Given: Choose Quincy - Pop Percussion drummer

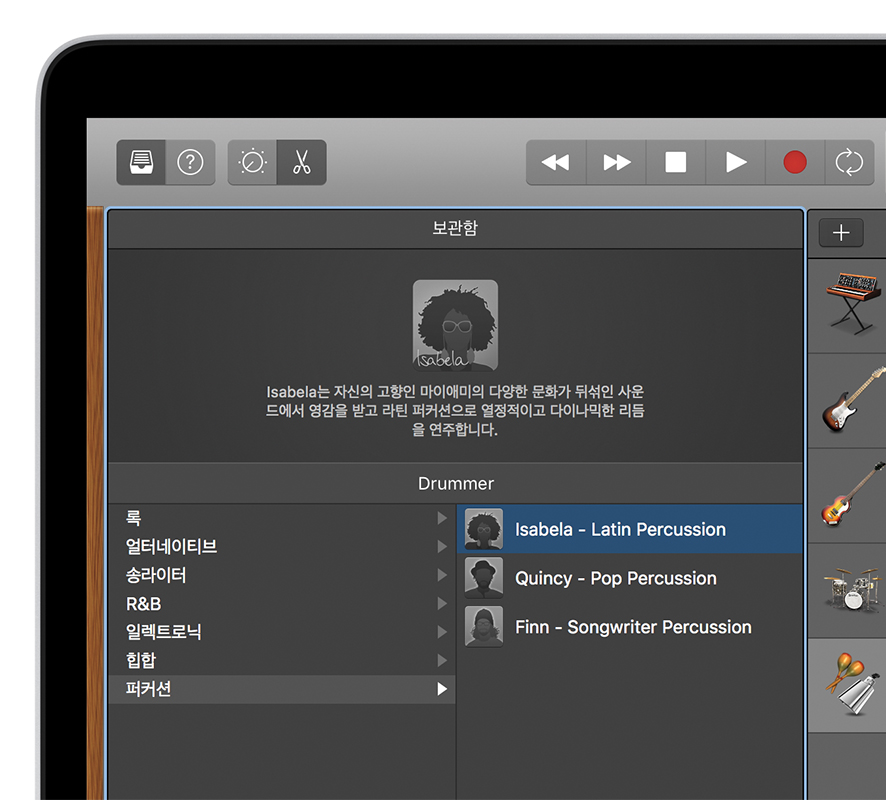Looking at the screenshot, I should pos(615,578).
